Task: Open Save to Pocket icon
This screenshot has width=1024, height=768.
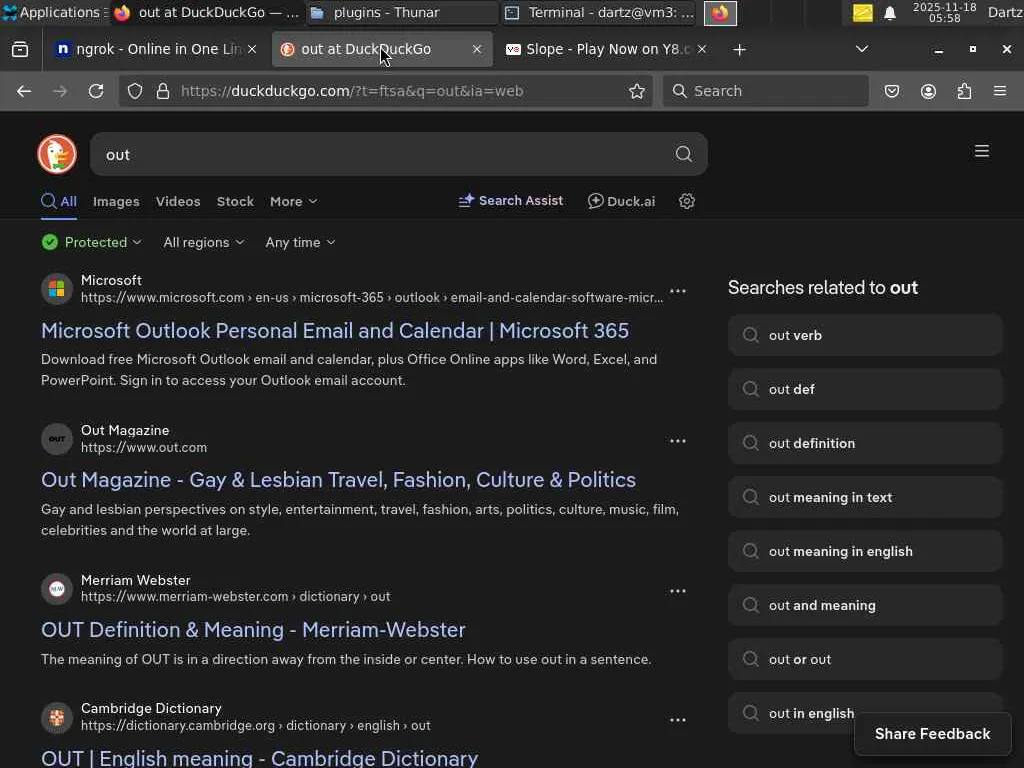Action: 892,91
